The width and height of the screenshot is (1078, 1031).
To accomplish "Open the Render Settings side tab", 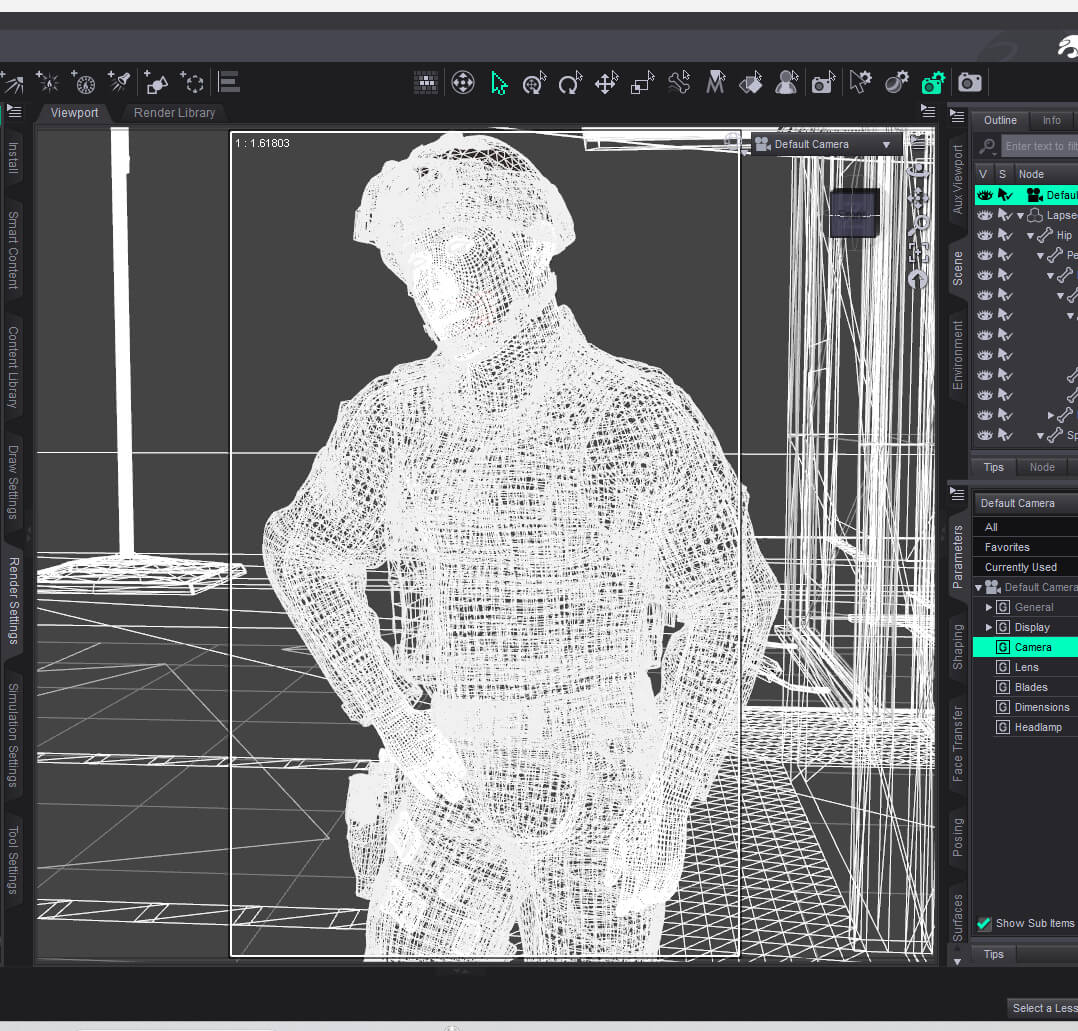I will point(13,600).
